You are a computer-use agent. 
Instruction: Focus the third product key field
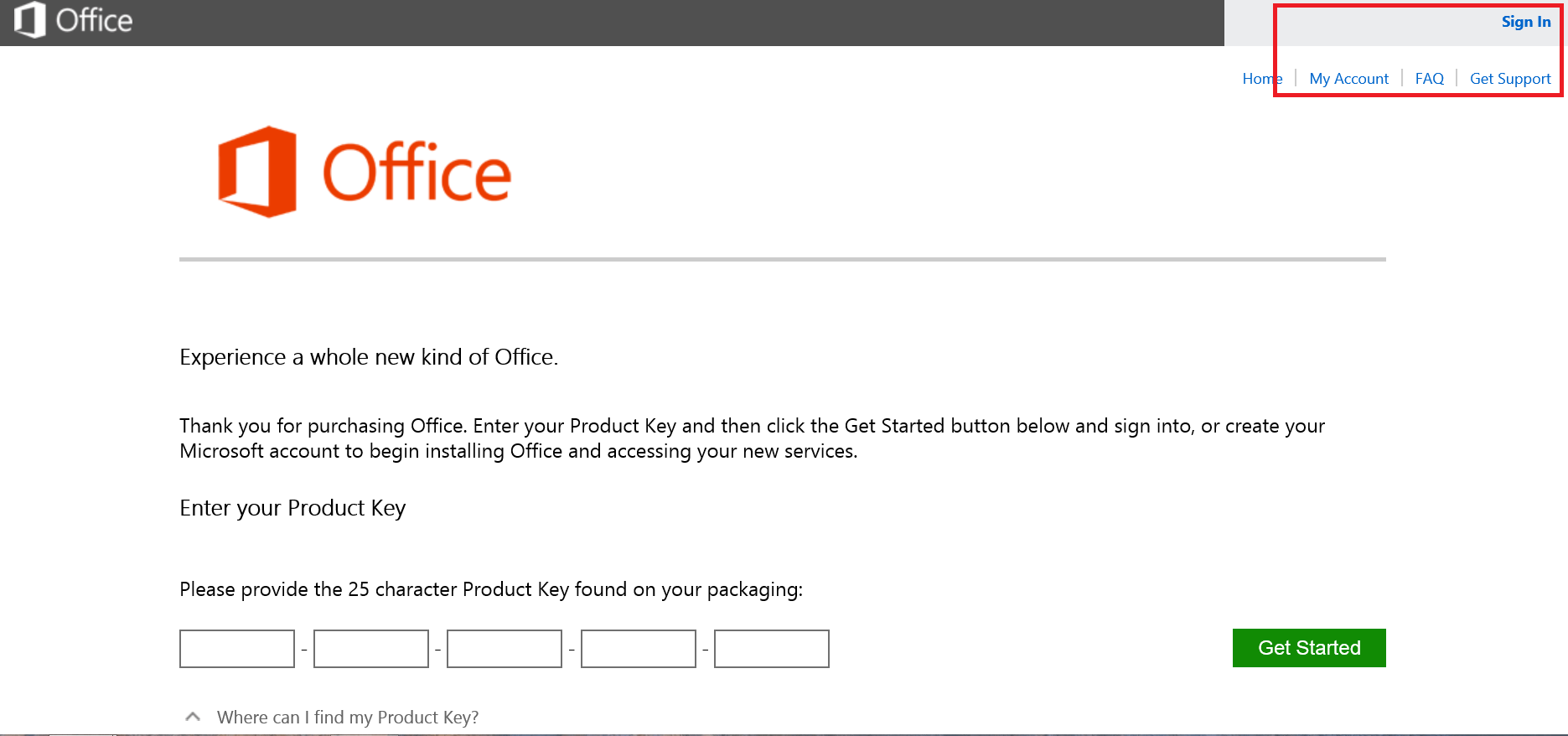point(505,649)
